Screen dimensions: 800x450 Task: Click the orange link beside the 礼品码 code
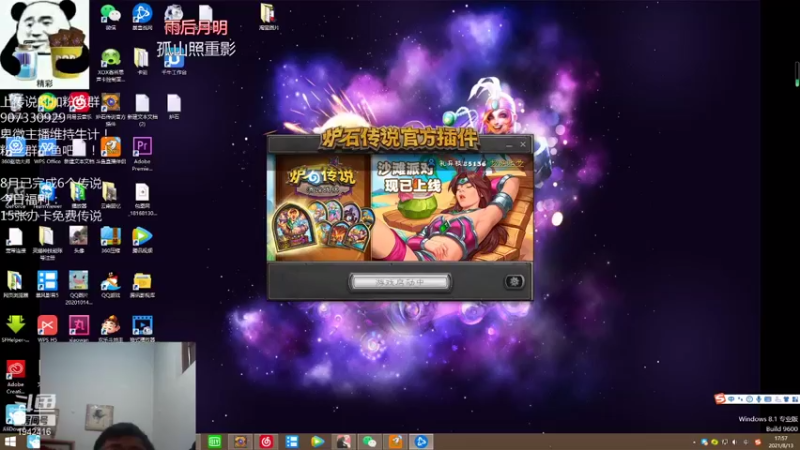tap(507, 163)
